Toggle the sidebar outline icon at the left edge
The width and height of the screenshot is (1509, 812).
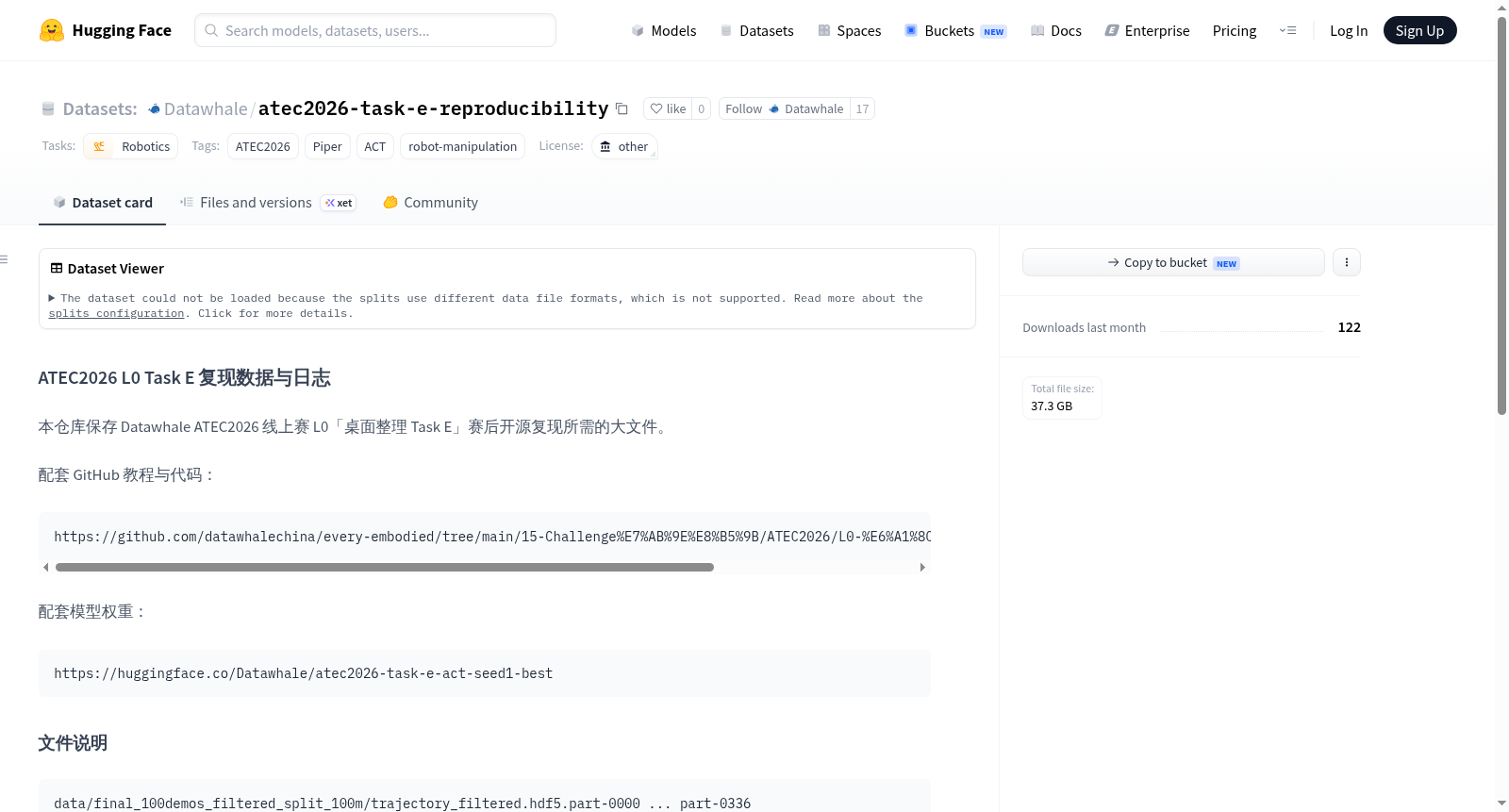[x=4, y=259]
